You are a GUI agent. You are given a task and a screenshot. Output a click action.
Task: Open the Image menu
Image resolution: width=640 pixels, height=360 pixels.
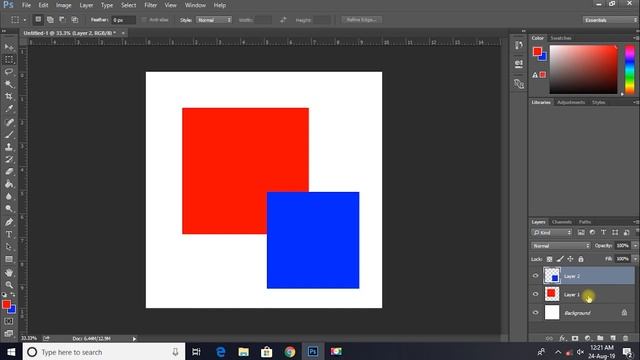point(63,5)
